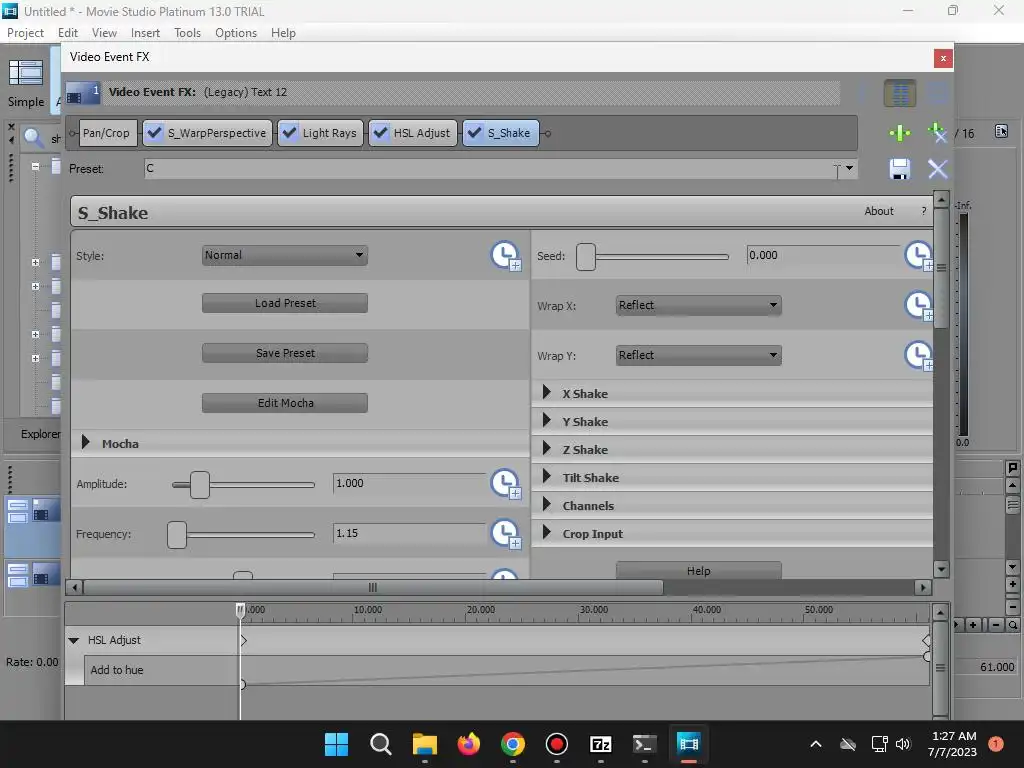
Task: Click the 30.000 mark on keyframe ruler
Action: point(594,610)
